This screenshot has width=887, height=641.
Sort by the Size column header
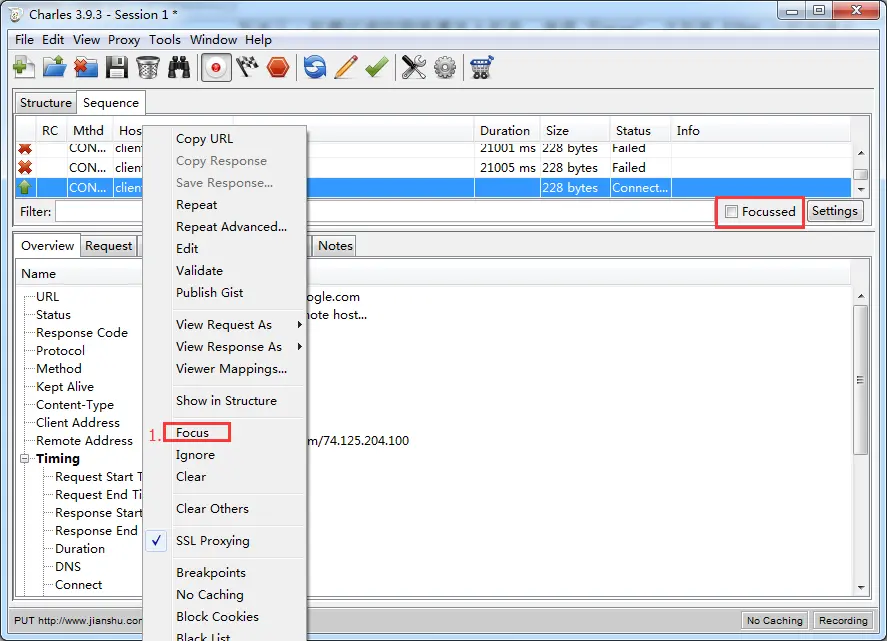[575, 131]
